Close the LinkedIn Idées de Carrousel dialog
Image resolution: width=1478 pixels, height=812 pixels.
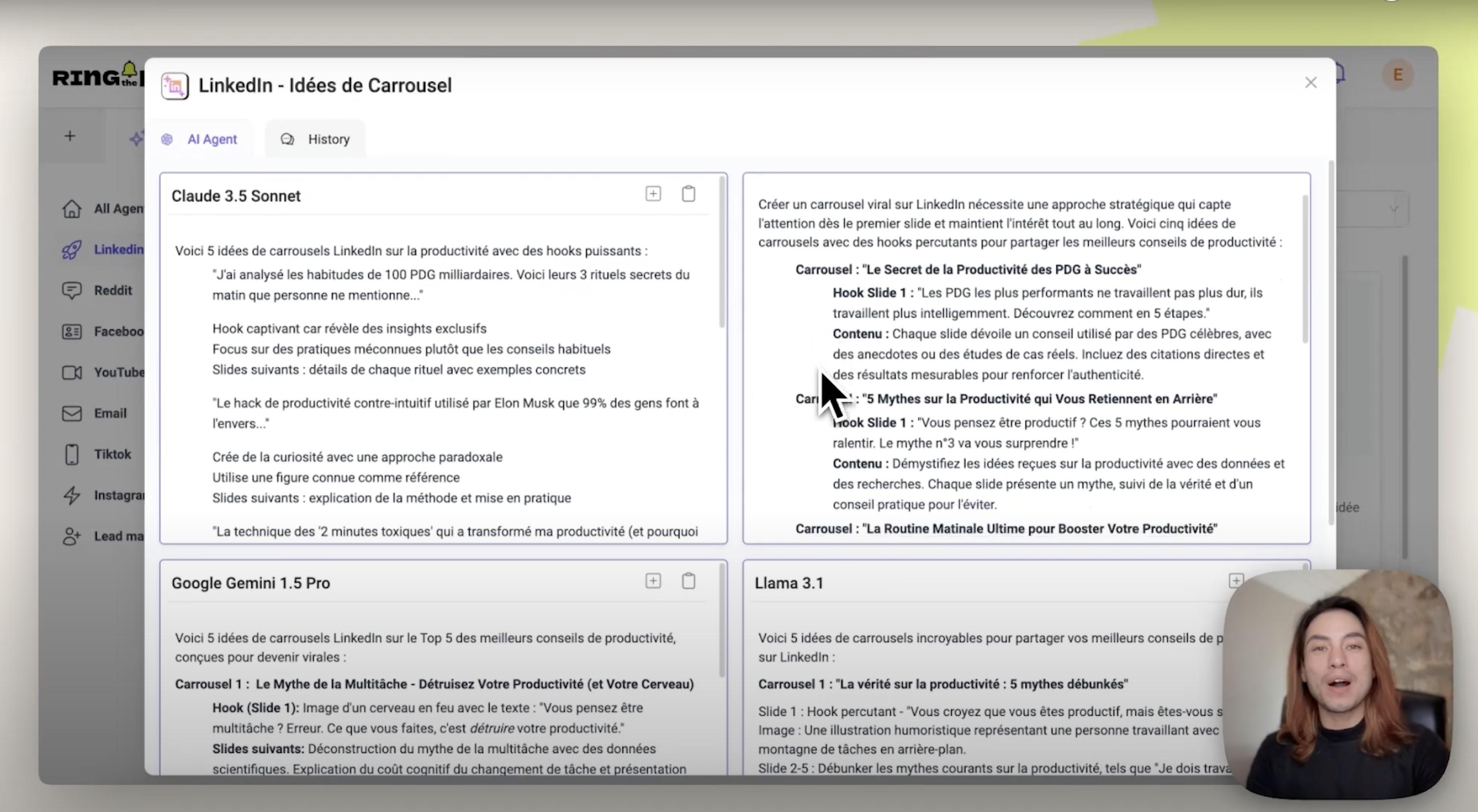tap(1310, 83)
